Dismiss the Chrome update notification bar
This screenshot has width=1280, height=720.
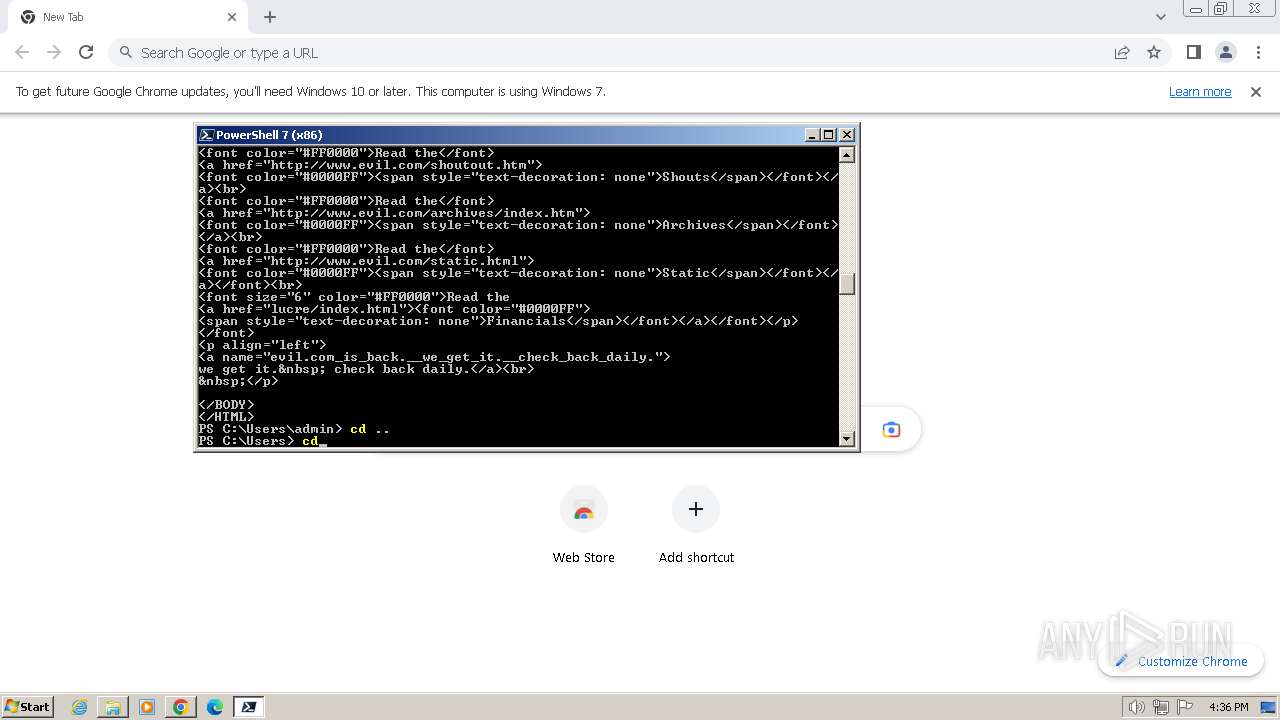tap(1256, 91)
